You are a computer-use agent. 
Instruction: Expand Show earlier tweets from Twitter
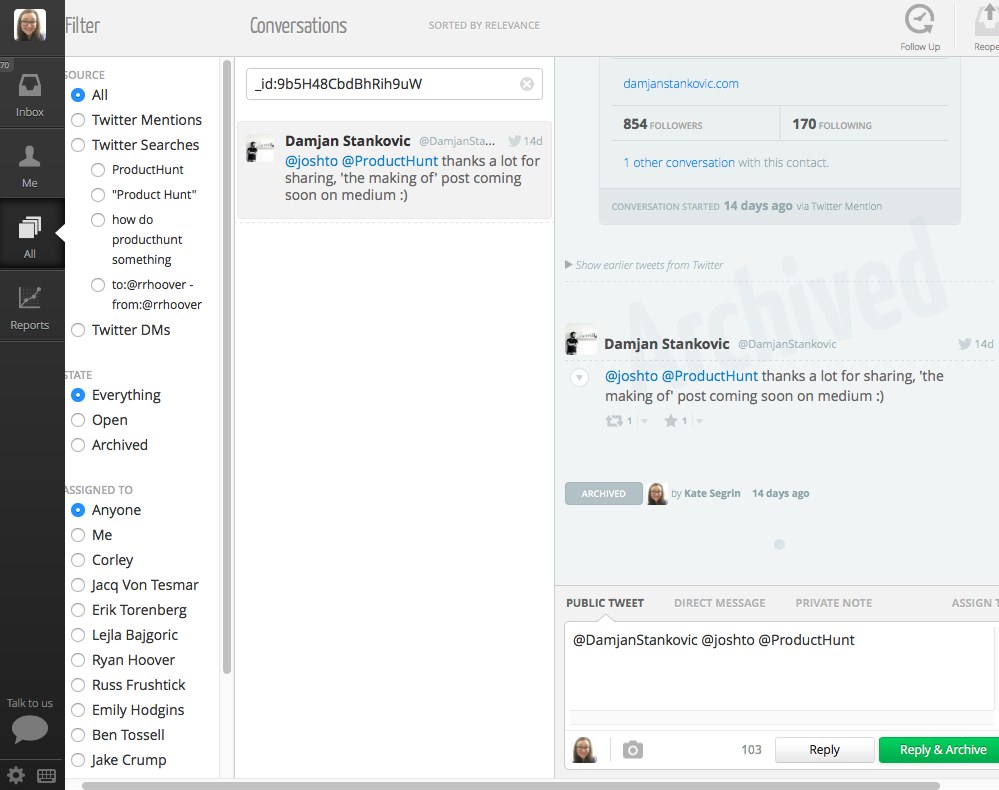[x=644, y=265]
